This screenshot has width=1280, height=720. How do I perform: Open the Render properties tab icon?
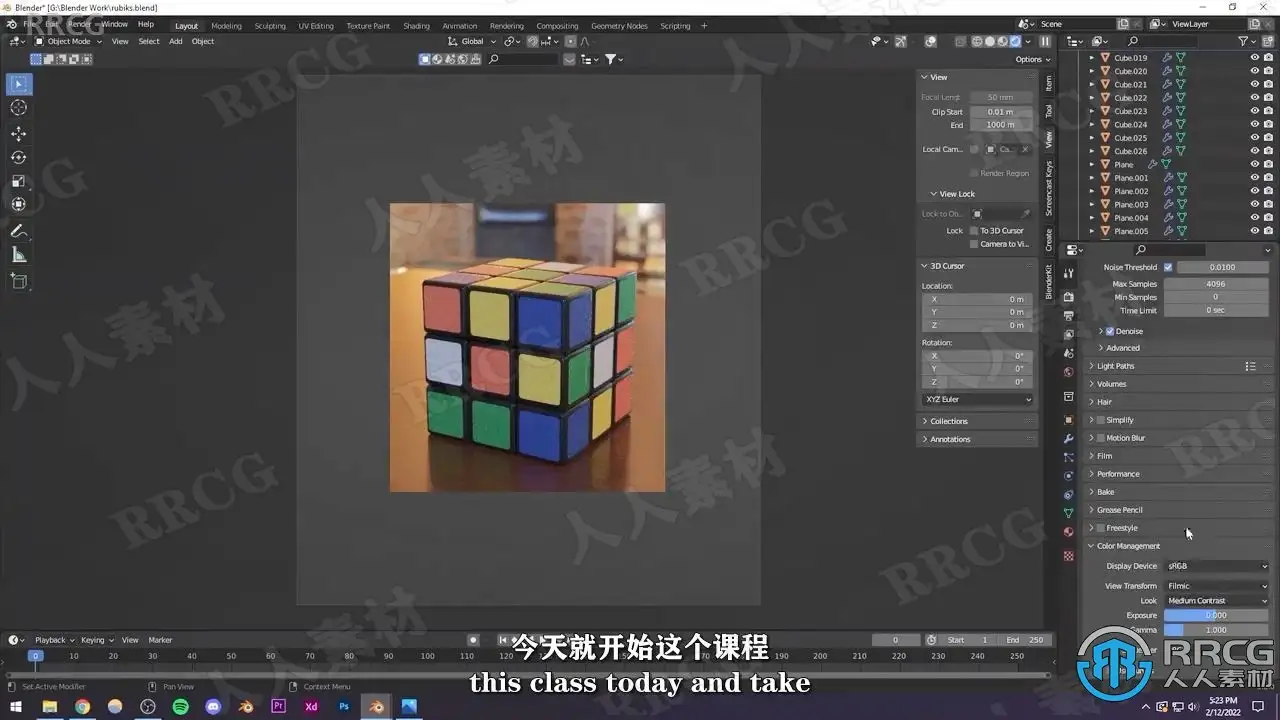click(x=1068, y=297)
